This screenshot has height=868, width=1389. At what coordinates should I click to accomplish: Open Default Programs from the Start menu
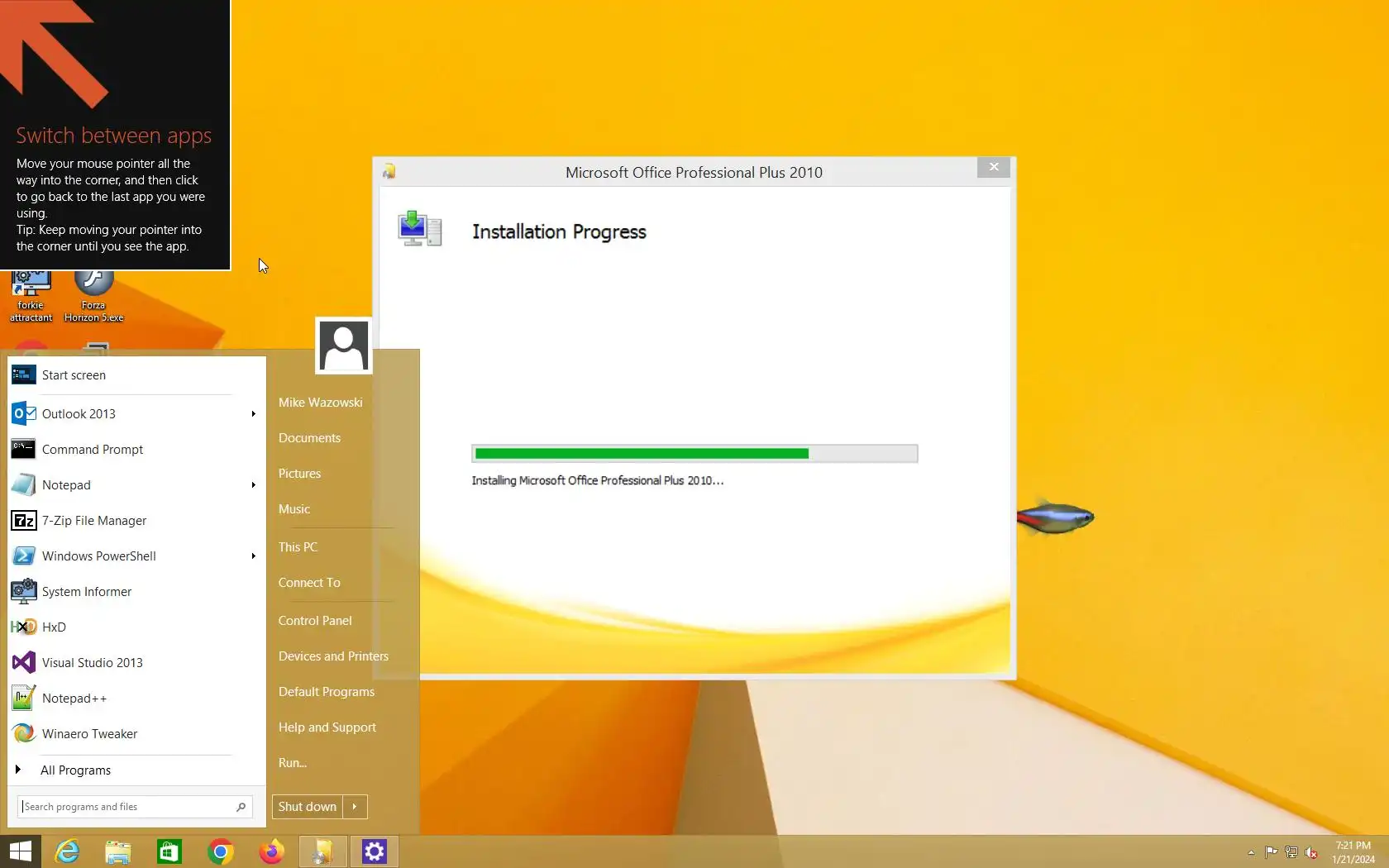pyautogui.click(x=327, y=692)
